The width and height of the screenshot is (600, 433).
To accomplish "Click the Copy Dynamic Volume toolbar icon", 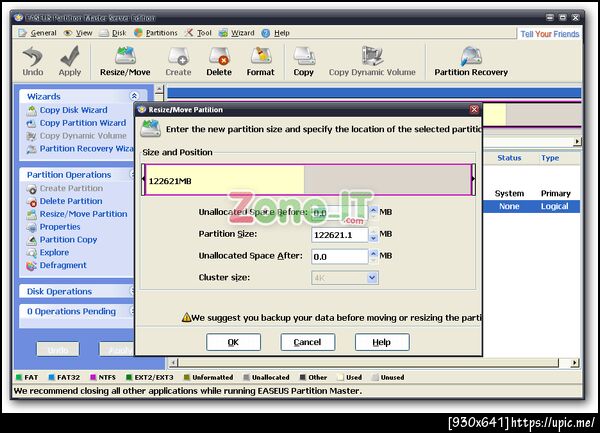I will click(x=372, y=61).
